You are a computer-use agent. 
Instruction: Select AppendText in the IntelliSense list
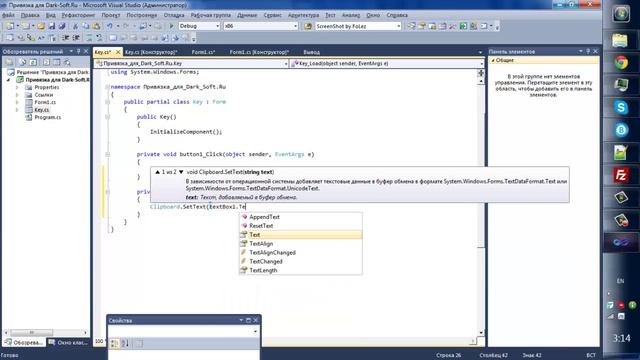coord(300,217)
